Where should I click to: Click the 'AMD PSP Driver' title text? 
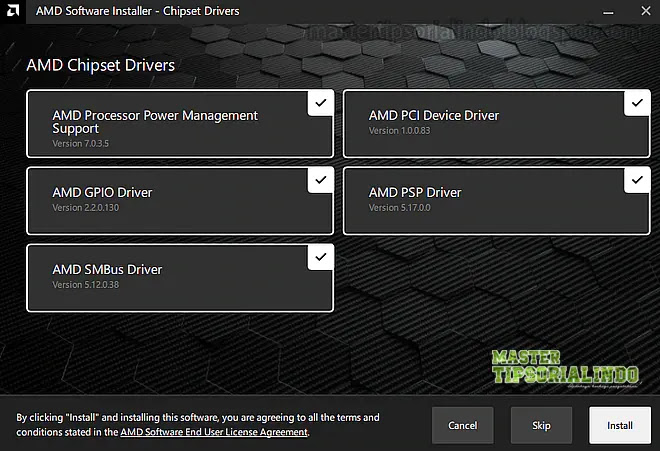coord(415,192)
